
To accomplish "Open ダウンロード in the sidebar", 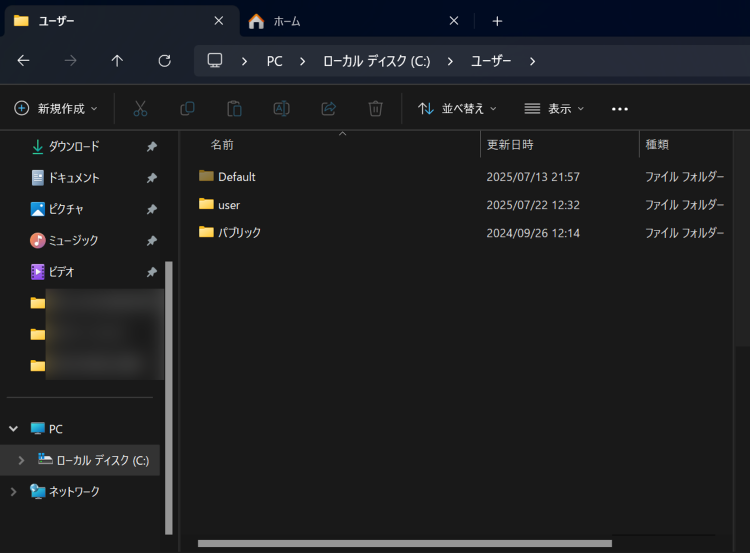I will tap(74, 146).
